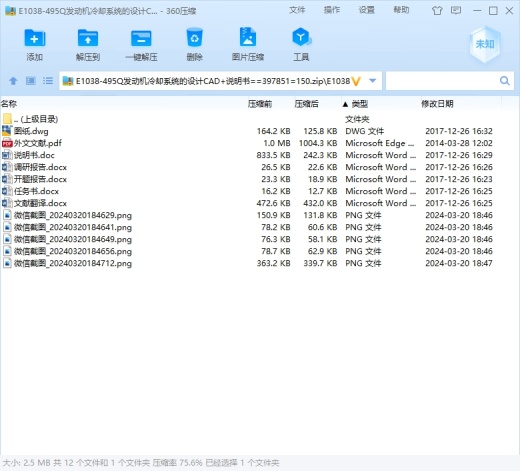Select the .. (上级目录) row text
The width and height of the screenshot is (520, 471).
[36, 119]
